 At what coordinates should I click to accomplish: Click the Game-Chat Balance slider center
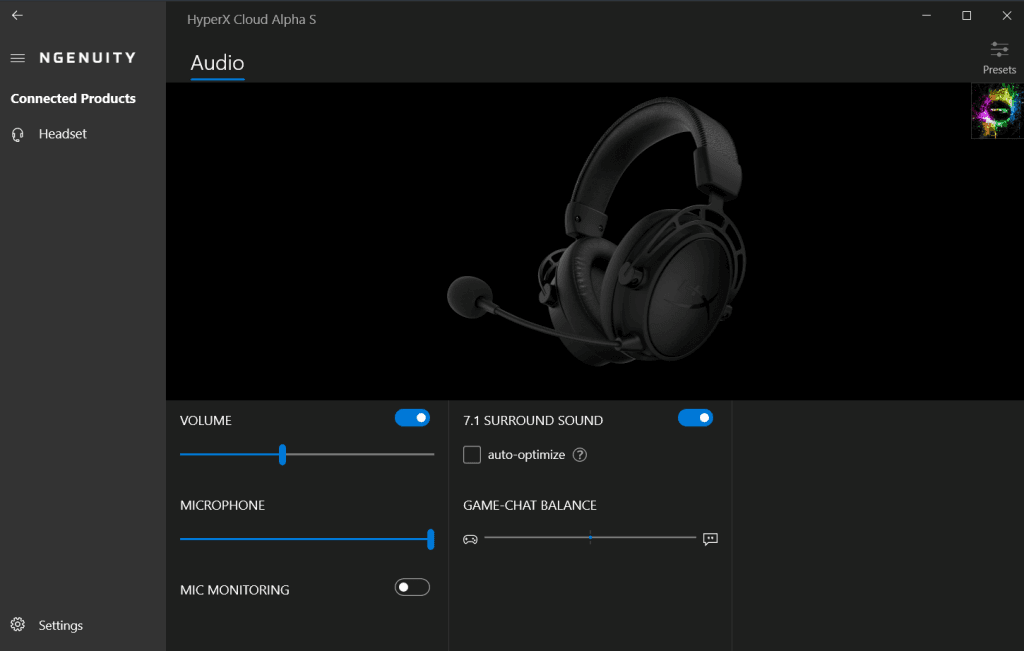(590, 537)
